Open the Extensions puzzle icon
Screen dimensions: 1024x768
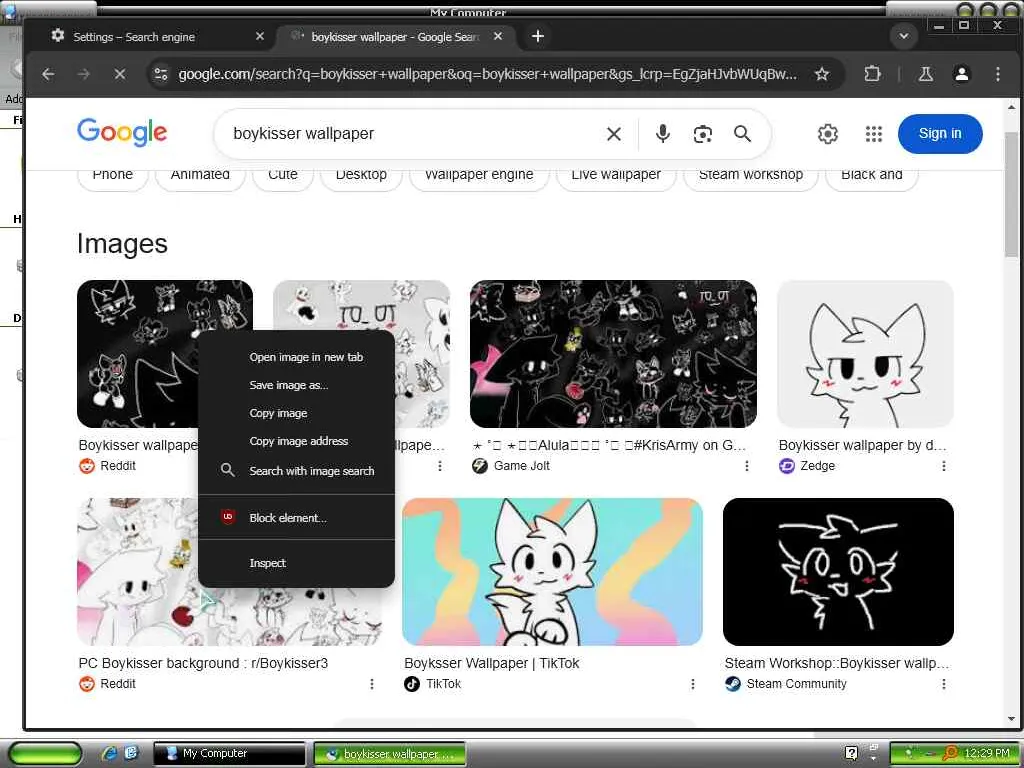(872, 74)
